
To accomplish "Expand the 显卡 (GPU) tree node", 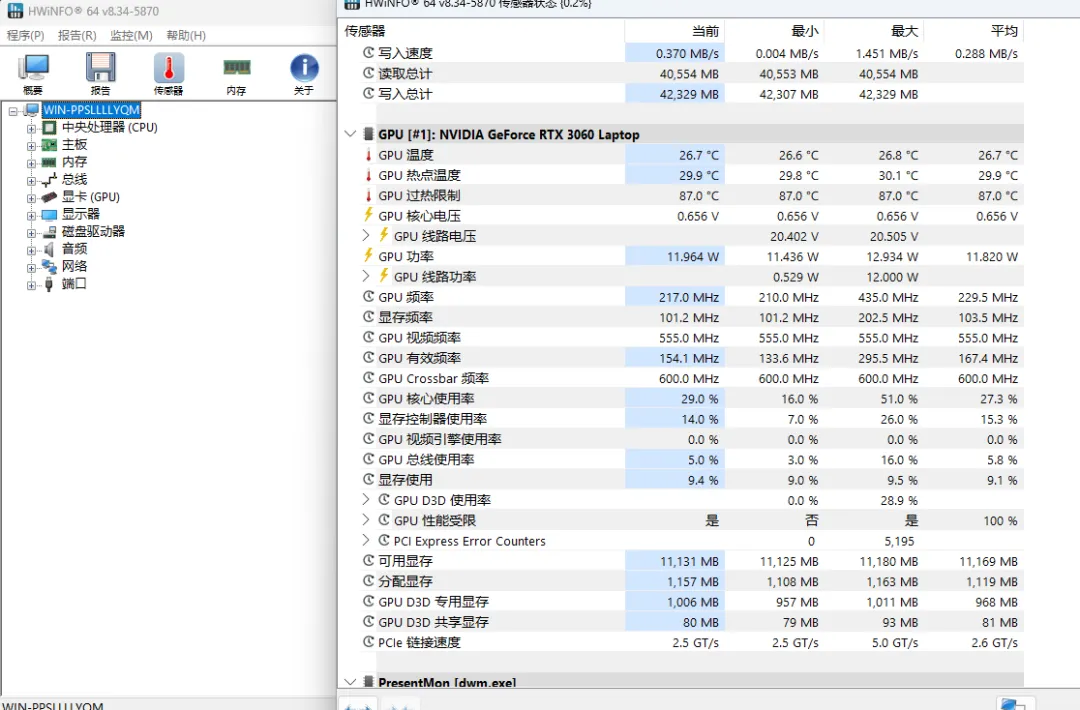I will 31,198.
